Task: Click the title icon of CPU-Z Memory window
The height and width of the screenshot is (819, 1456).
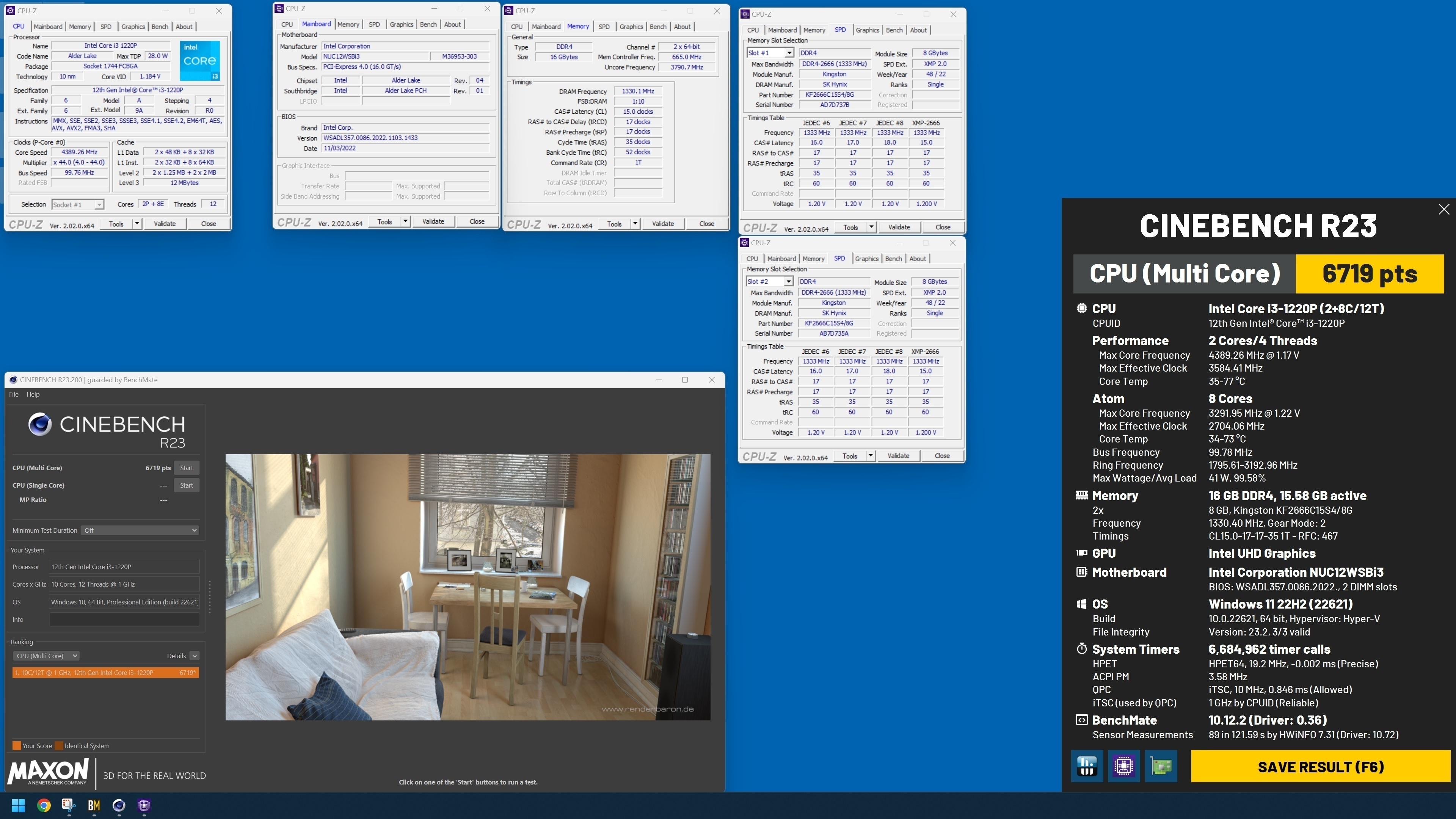Action: 509,11
